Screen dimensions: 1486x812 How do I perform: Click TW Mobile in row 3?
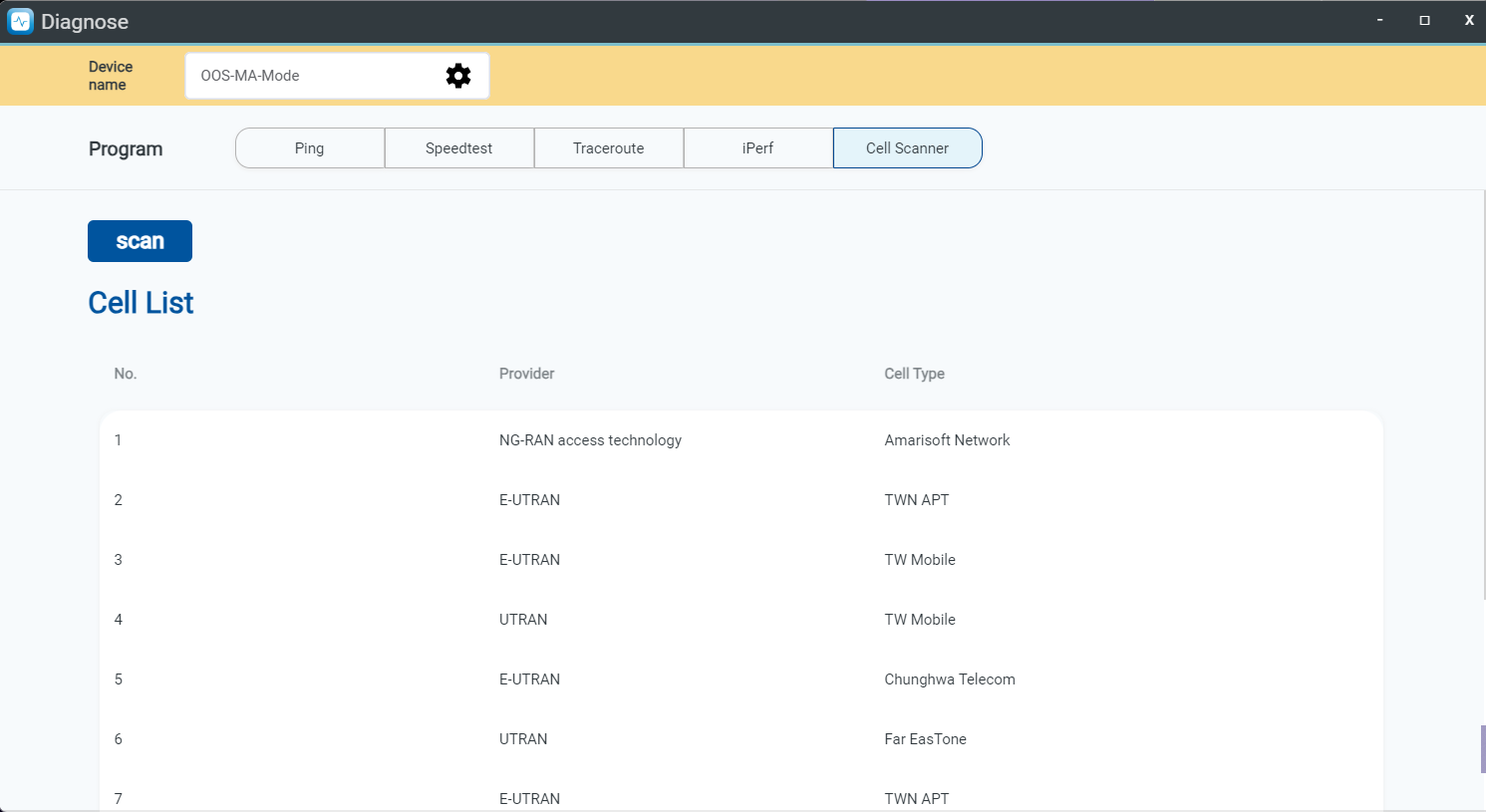tap(920, 560)
